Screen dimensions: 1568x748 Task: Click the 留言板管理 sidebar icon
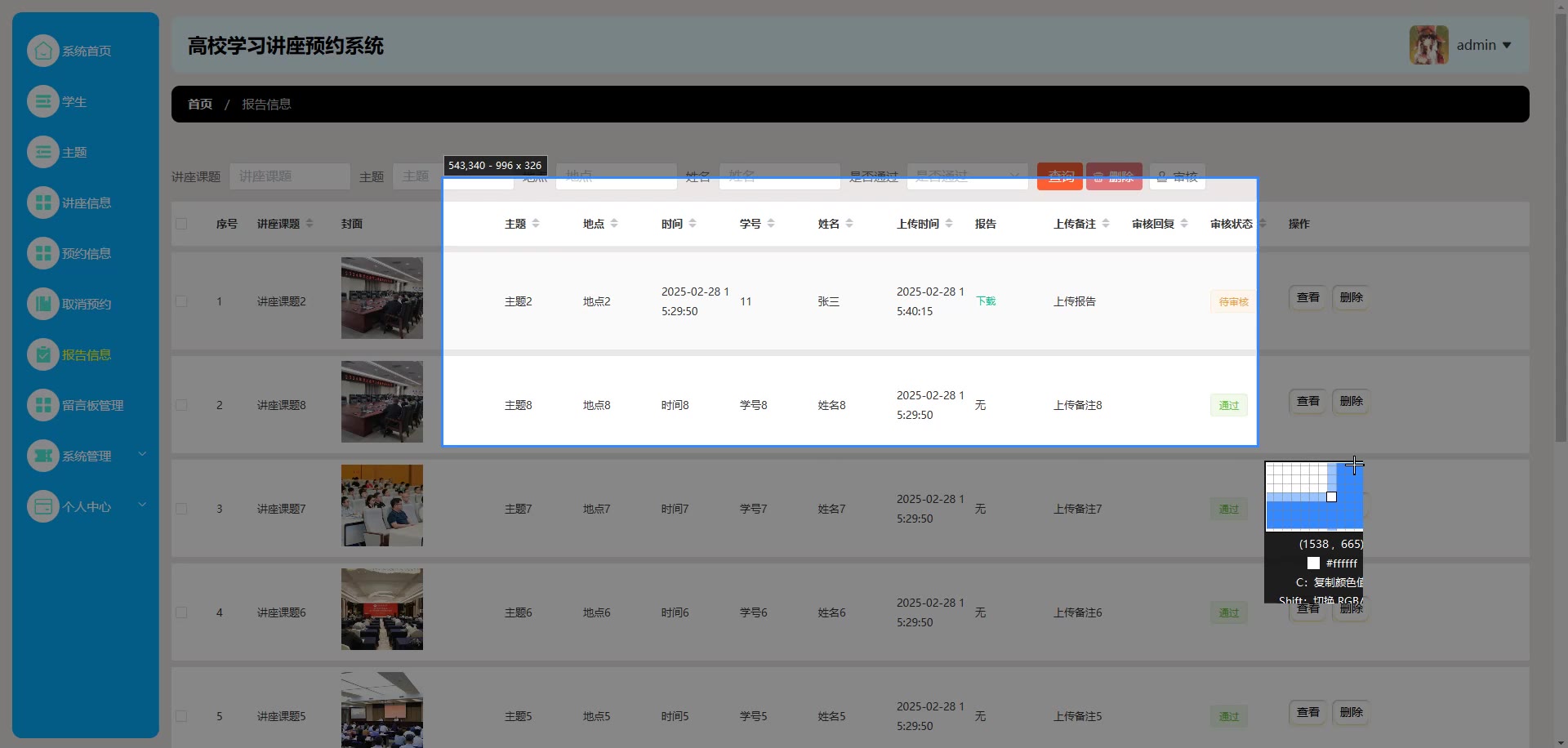click(43, 406)
